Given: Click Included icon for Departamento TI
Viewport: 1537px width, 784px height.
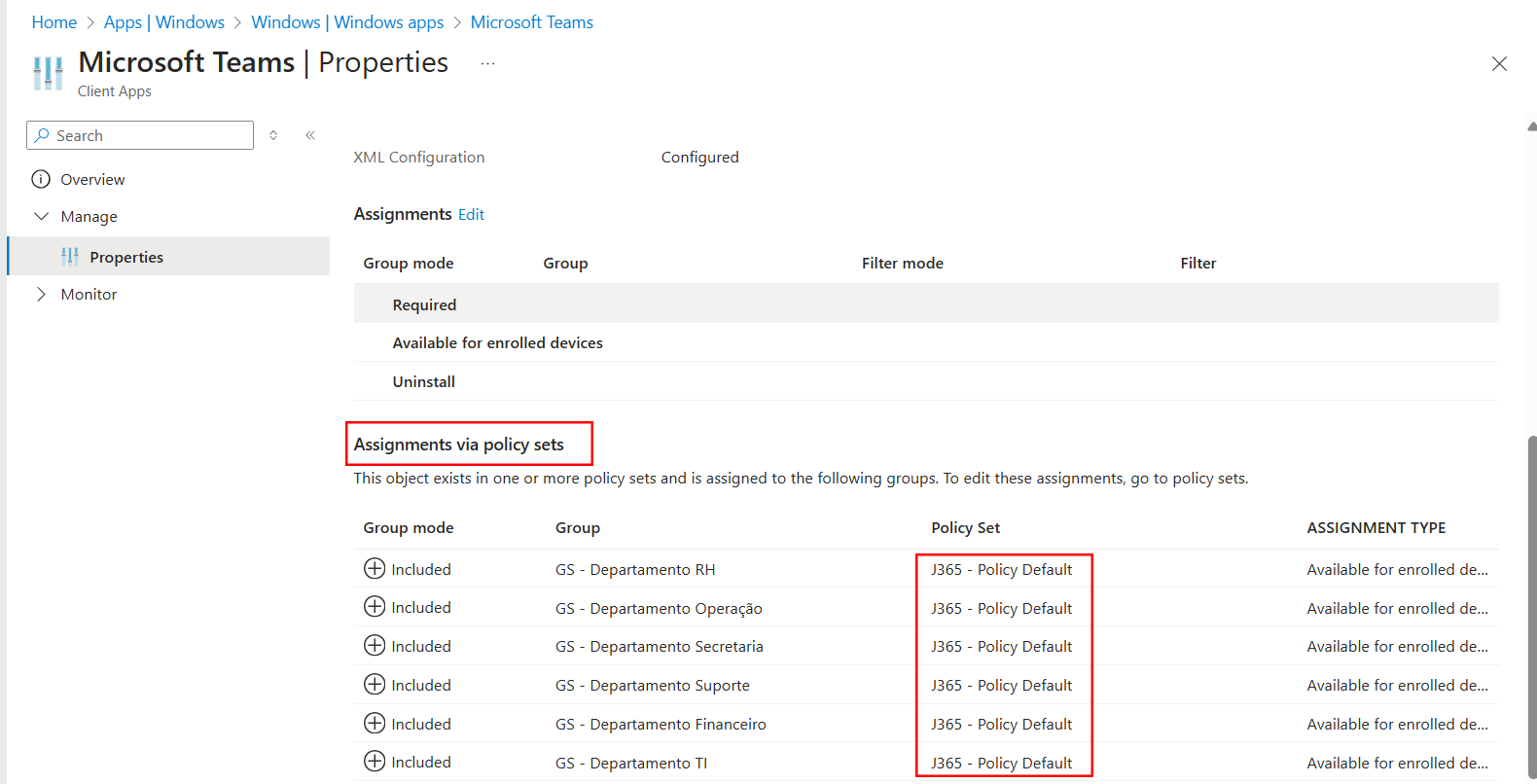Looking at the screenshot, I should [x=375, y=761].
